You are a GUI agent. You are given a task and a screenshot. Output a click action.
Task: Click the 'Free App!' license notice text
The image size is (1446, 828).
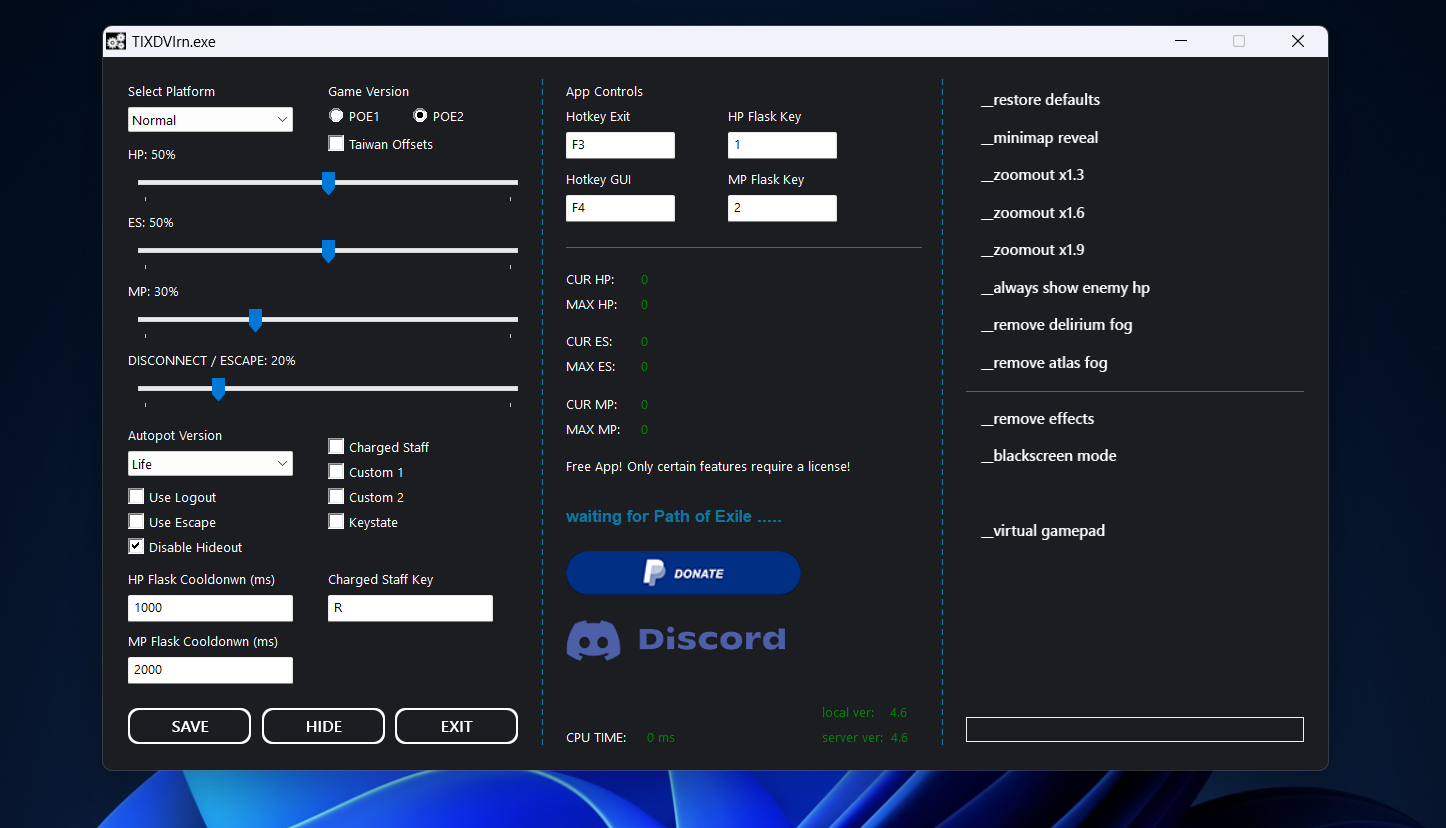click(x=708, y=467)
